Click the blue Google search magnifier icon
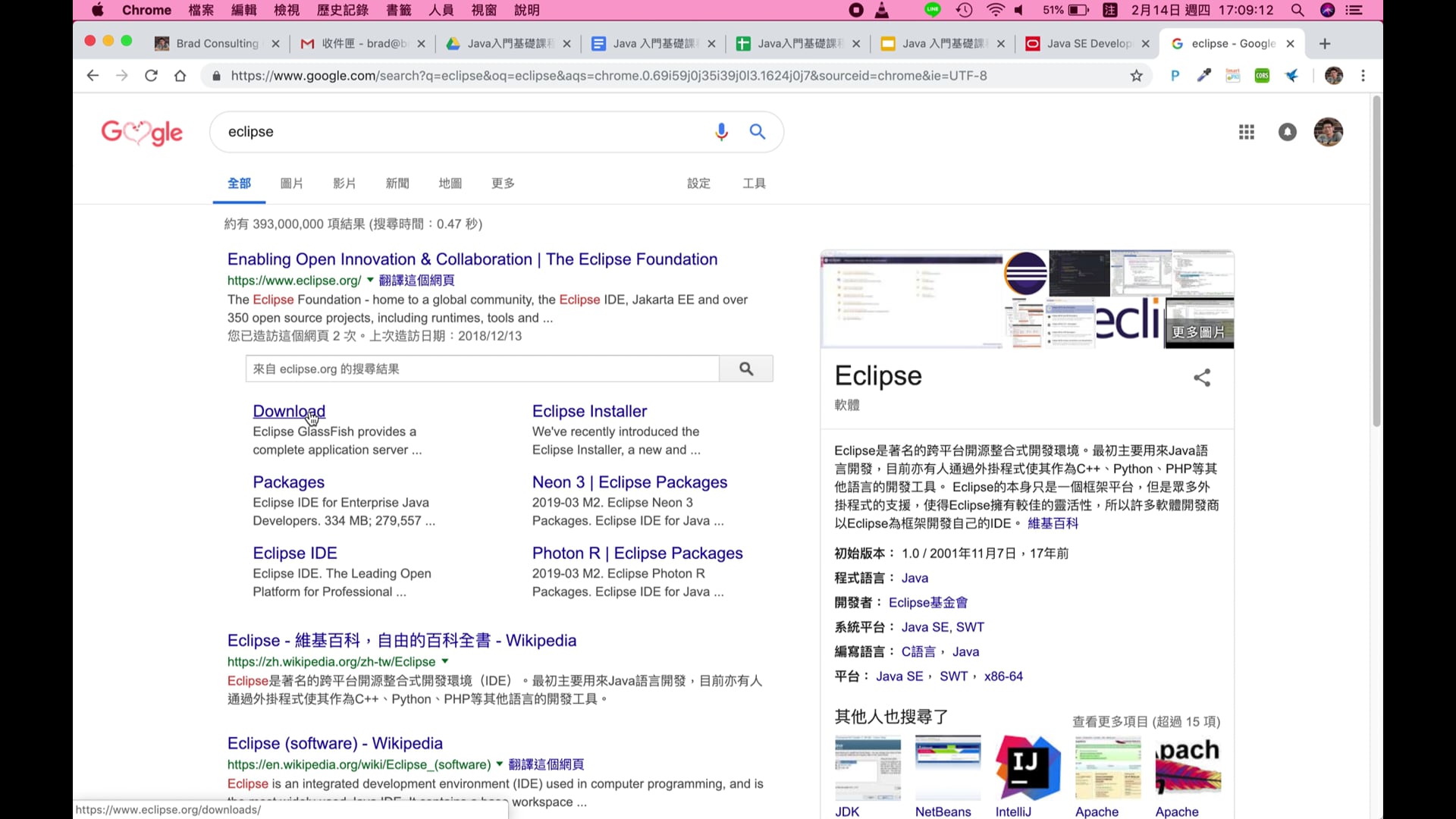1456x819 pixels. pyautogui.click(x=757, y=132)
